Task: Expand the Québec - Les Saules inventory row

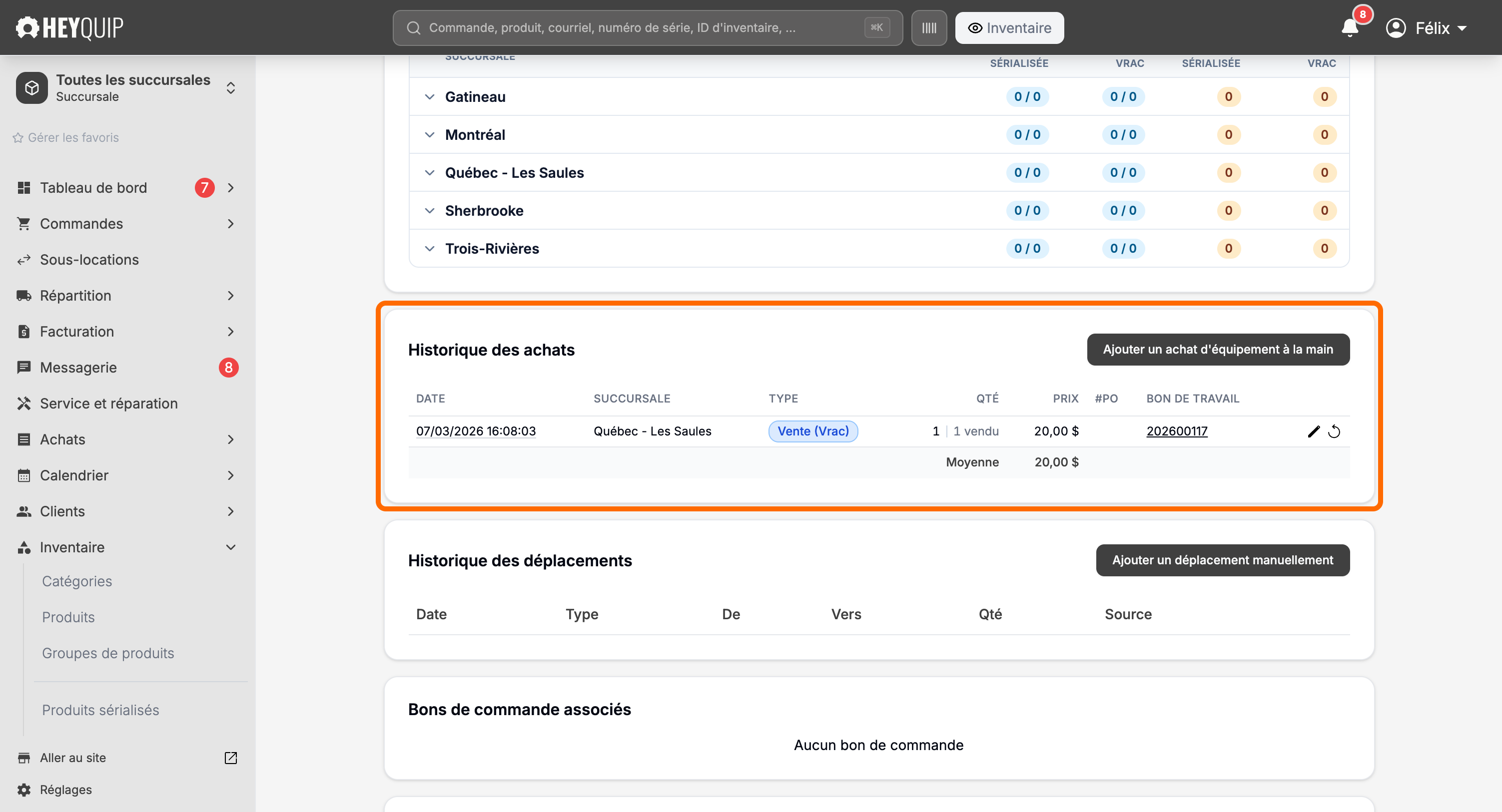Action: (430, 173)
